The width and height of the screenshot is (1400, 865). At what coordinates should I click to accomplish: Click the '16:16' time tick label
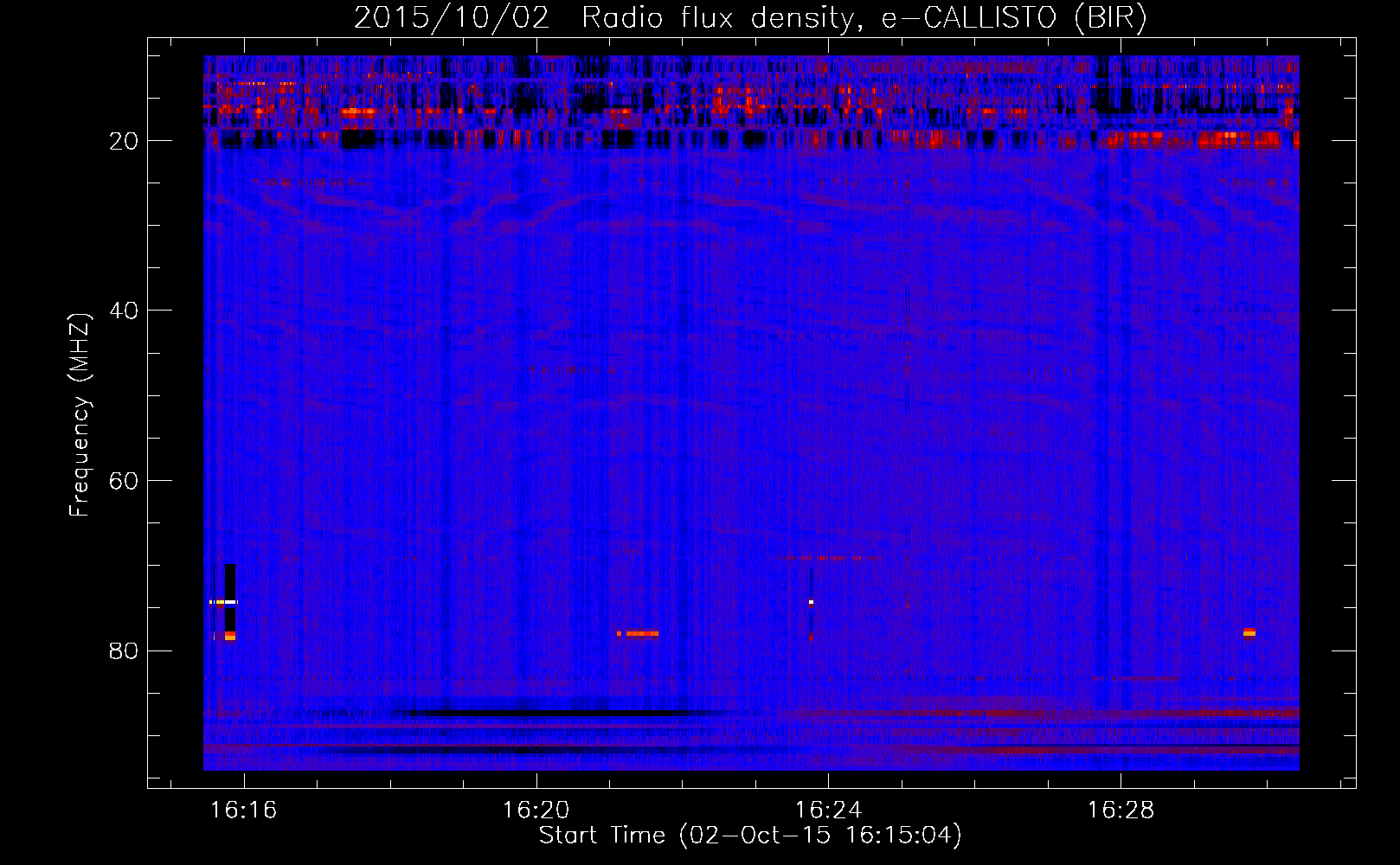coord(243,811)
